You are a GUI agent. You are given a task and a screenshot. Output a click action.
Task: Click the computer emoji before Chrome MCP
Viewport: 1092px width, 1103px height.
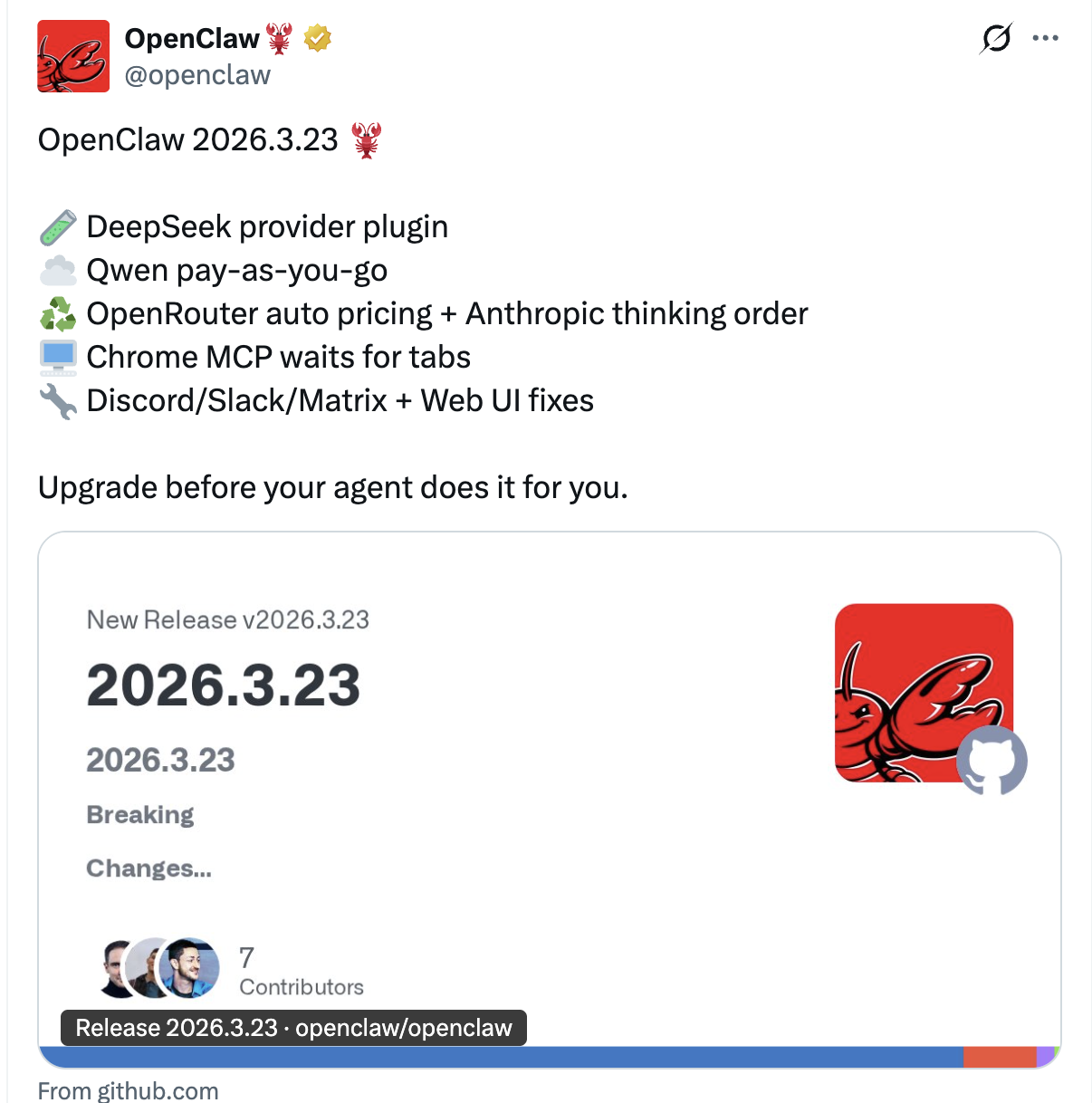click(58, 358)
